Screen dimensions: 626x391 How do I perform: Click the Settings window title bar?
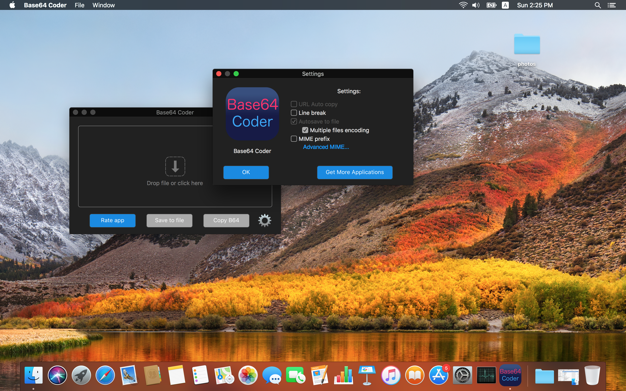tap(313, 73)
